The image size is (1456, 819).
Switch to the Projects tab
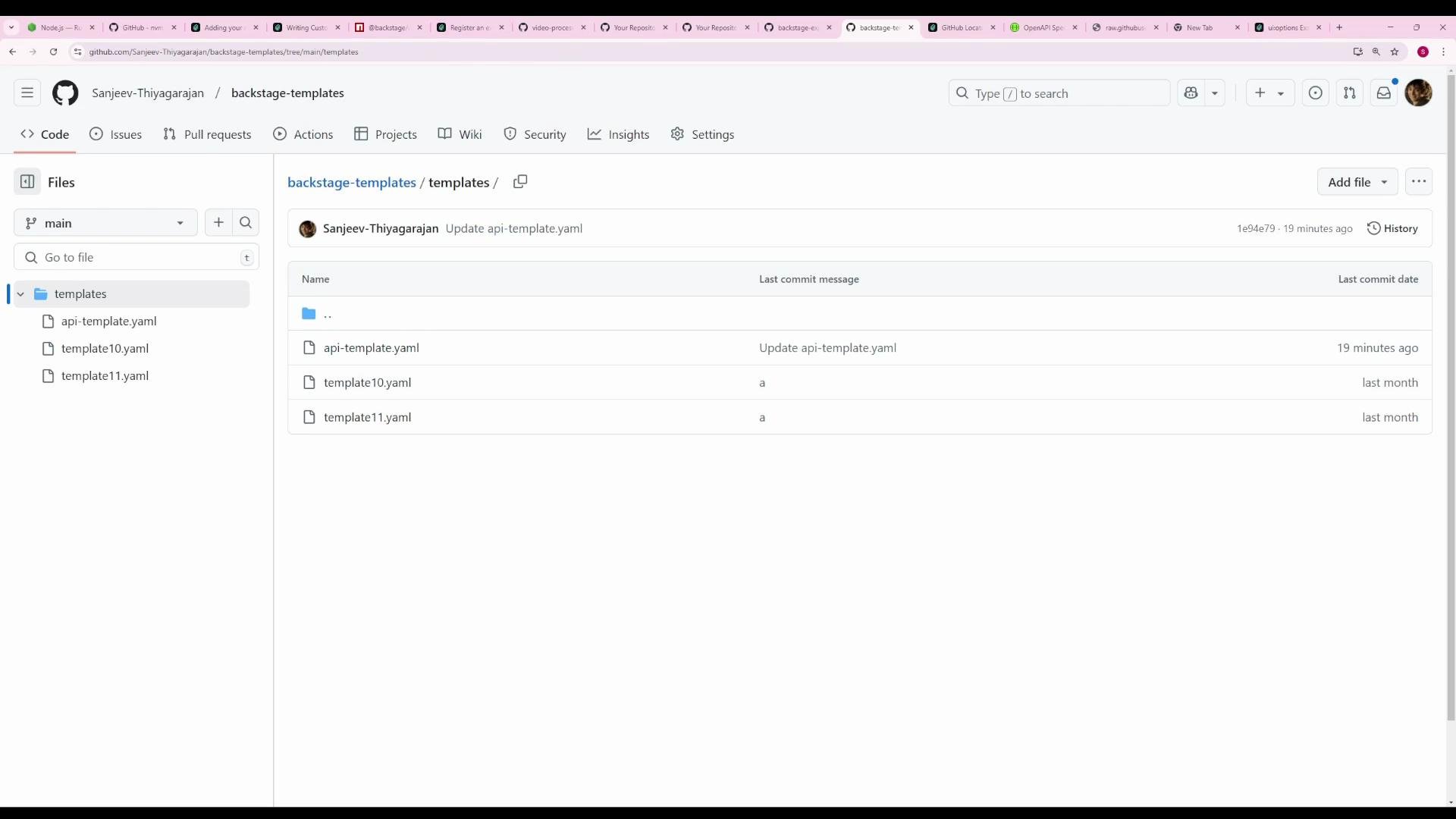pos(385,134)
